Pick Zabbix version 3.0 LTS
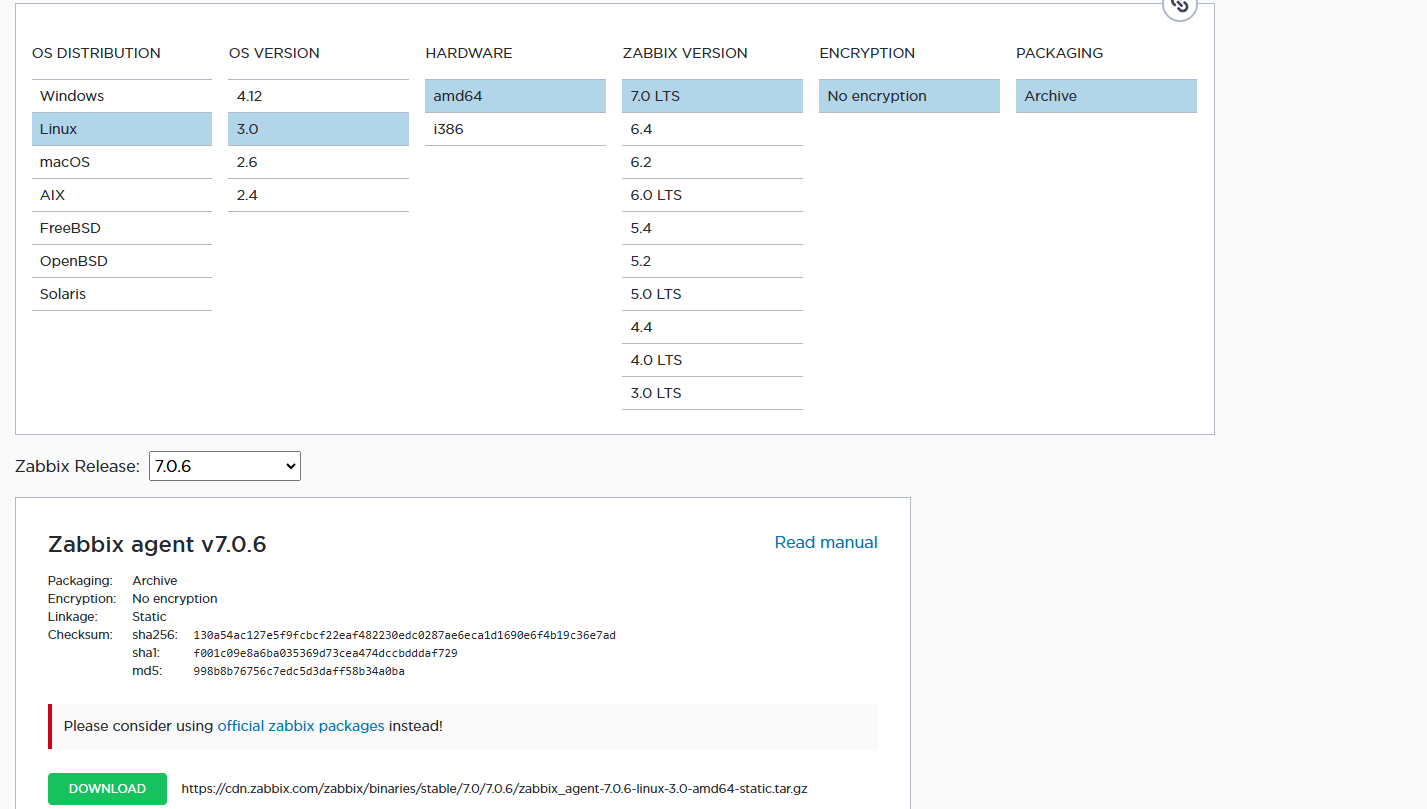The height and width of the screenshot is (809, 1427). (x=712, y=393)
